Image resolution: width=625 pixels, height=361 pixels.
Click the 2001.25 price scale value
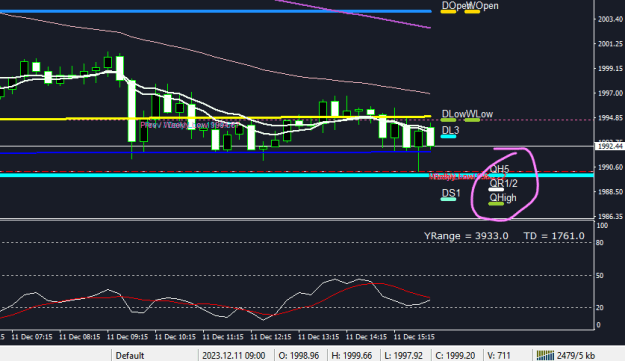coord(610,44)
